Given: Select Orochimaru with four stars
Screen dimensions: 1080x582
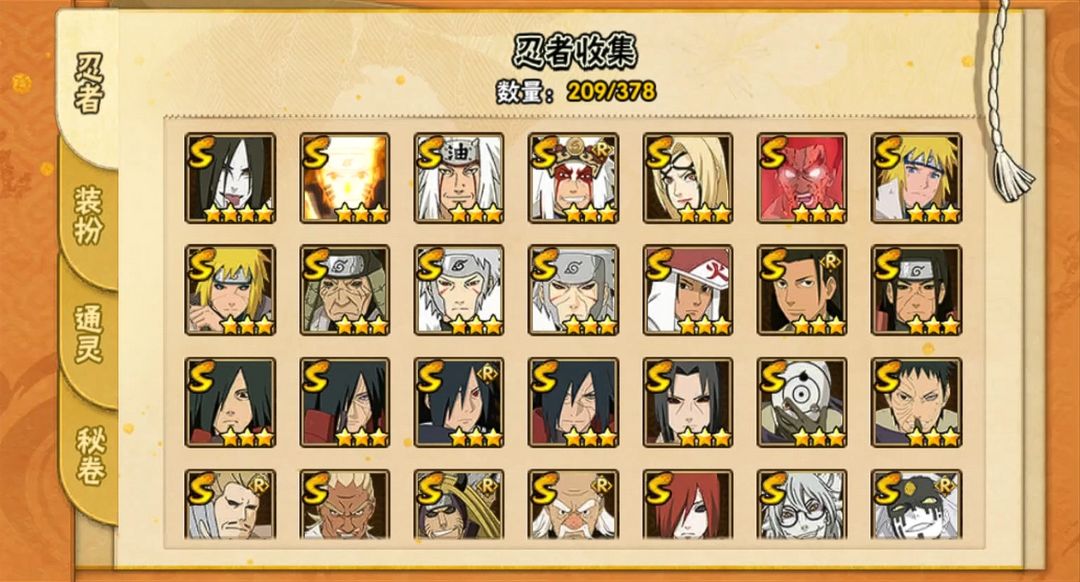Looking at the screenshot, I should [230, 178].
